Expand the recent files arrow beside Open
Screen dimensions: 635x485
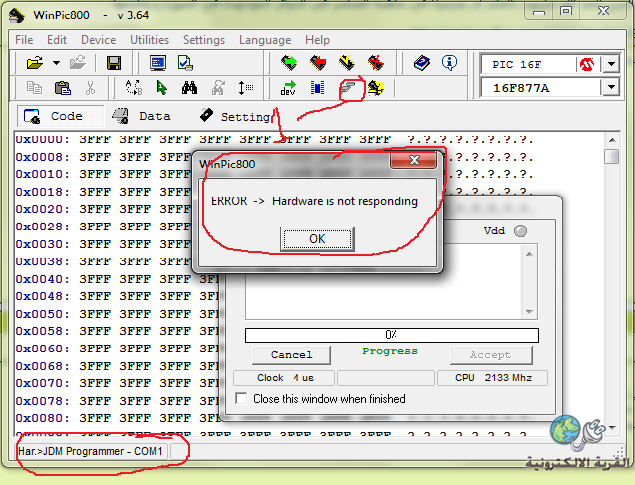(56, 63)
